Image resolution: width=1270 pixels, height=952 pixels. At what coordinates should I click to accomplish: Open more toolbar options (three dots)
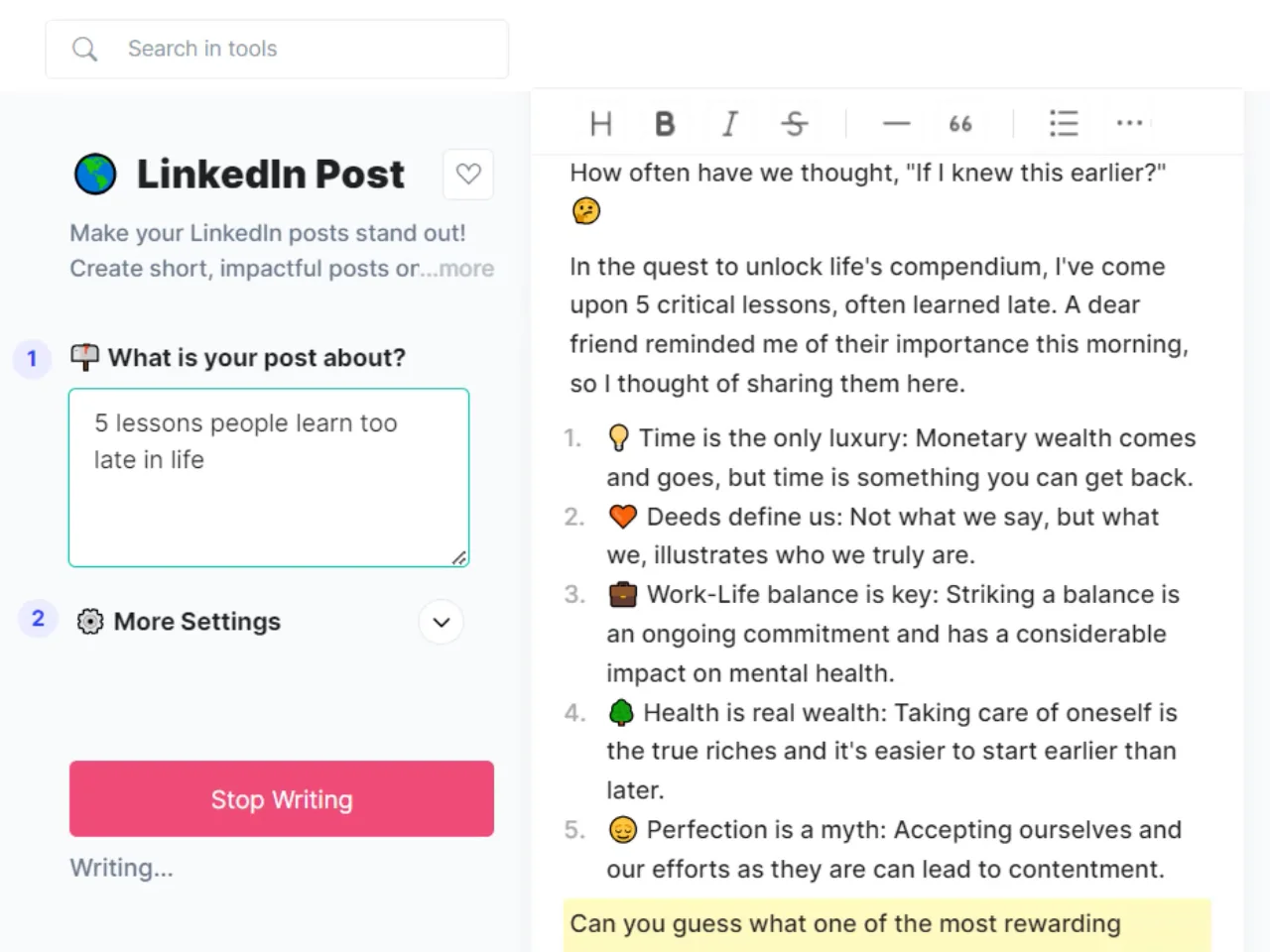click(1129, 124)
